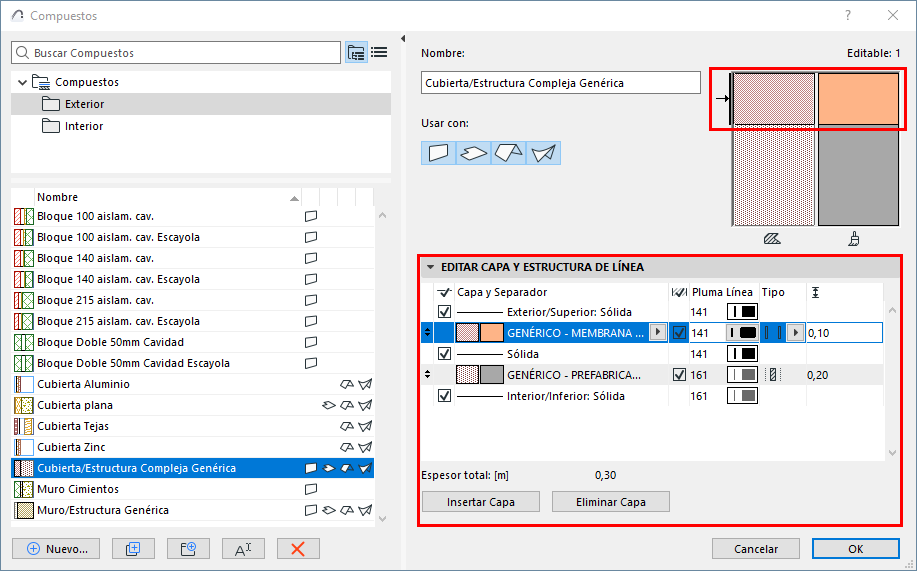Switch to folder tree view icon
The image size is (917, 571).
[356, 53]
